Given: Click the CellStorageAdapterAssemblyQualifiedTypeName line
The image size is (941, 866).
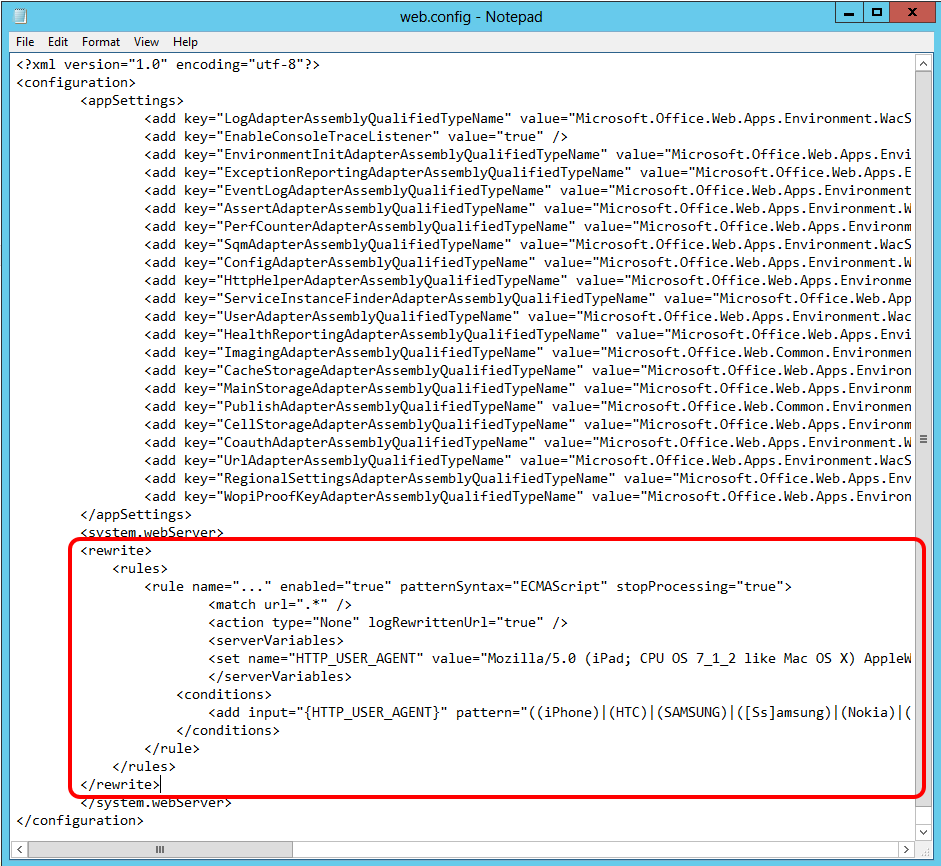Looking at the screenshot, I should pos(528,424).
